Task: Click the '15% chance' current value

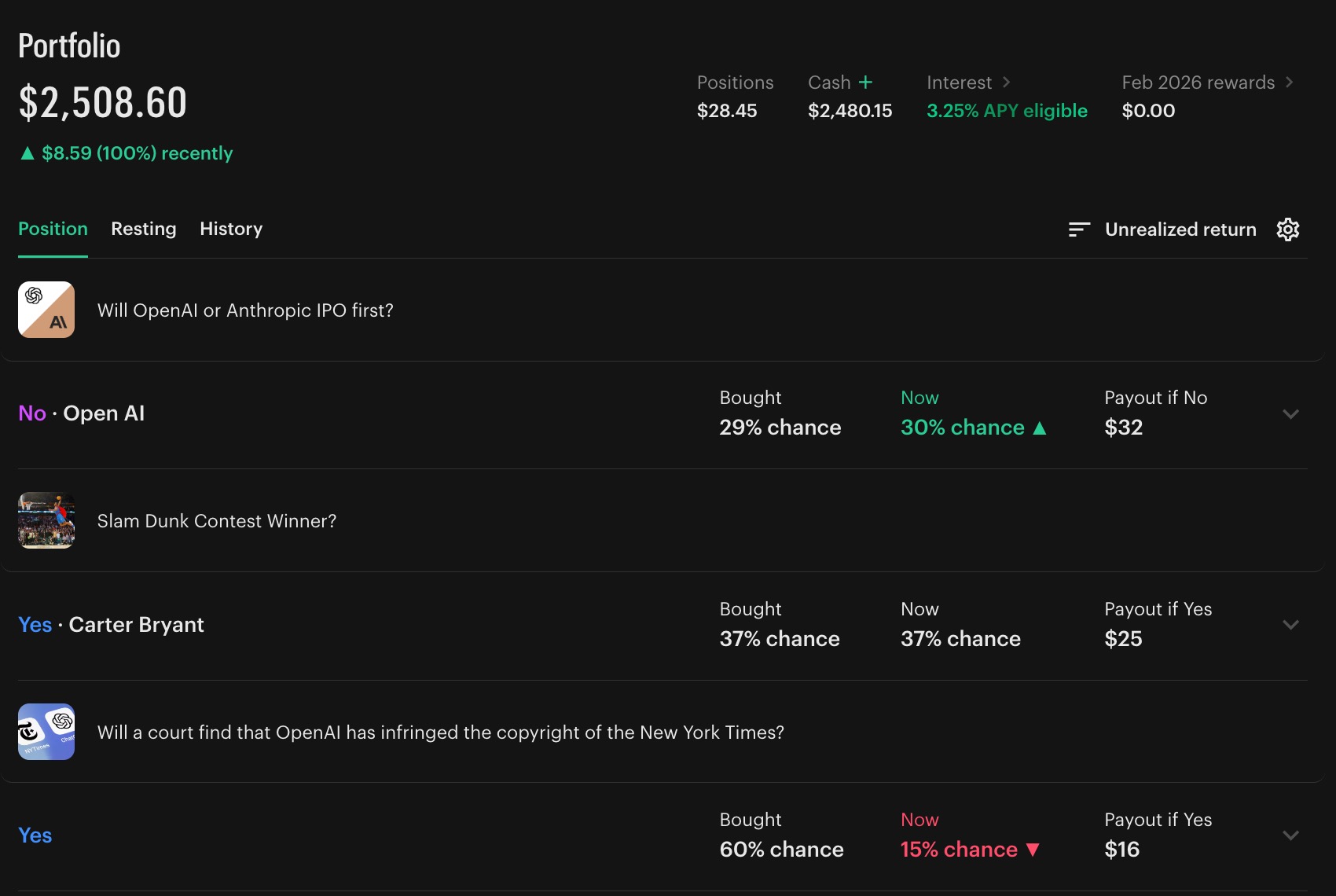Action: pos(959,850)
